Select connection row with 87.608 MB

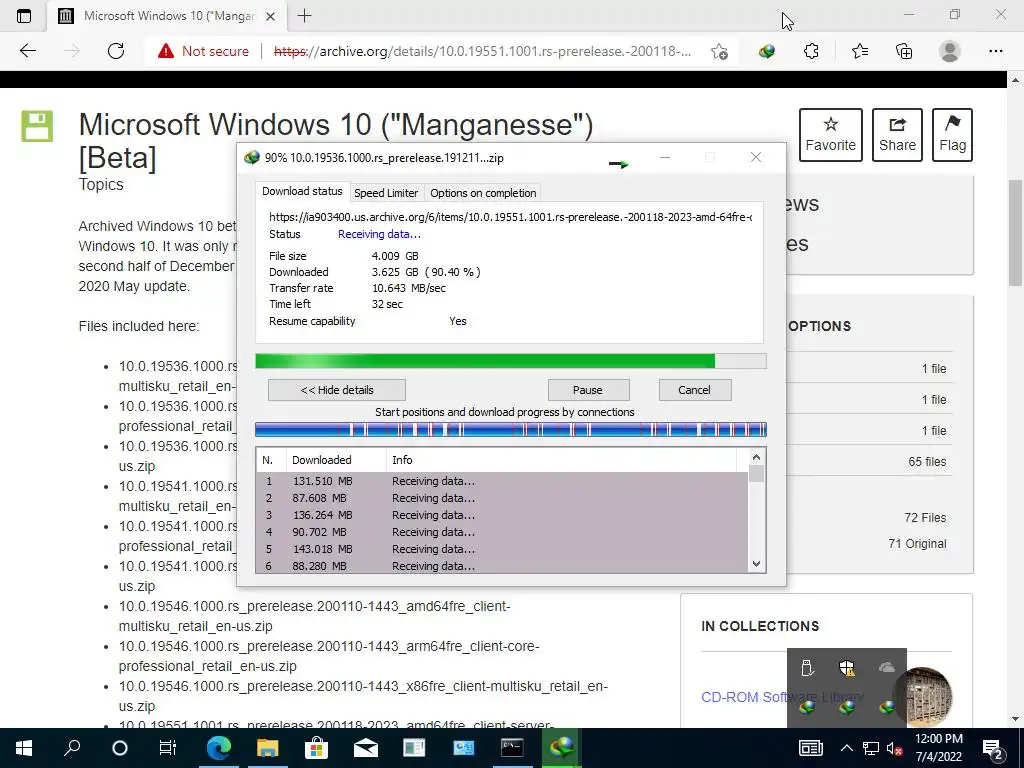(502, 498)
